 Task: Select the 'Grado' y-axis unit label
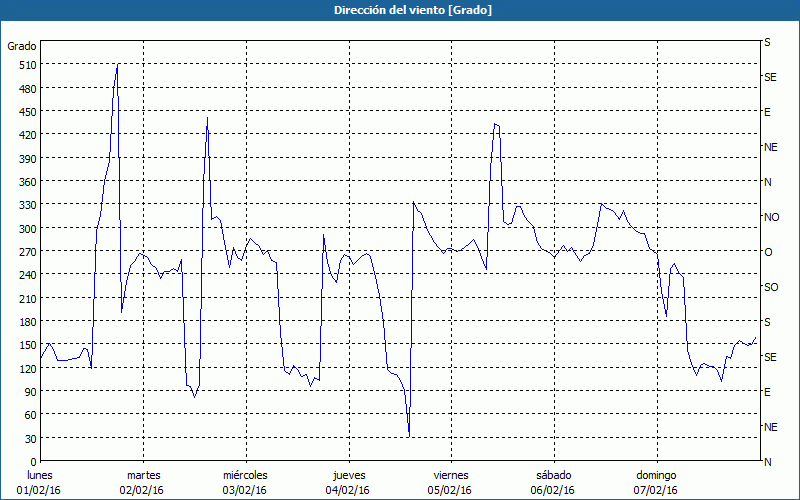(x=22, y=46)
